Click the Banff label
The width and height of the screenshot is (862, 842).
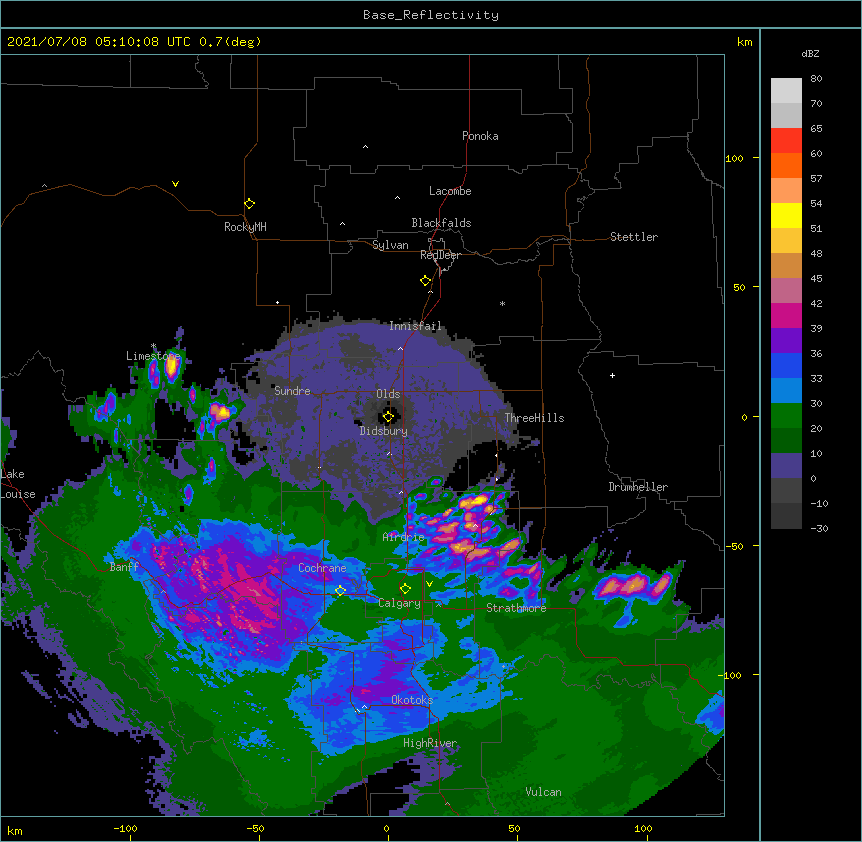click(x=124, y=567)
